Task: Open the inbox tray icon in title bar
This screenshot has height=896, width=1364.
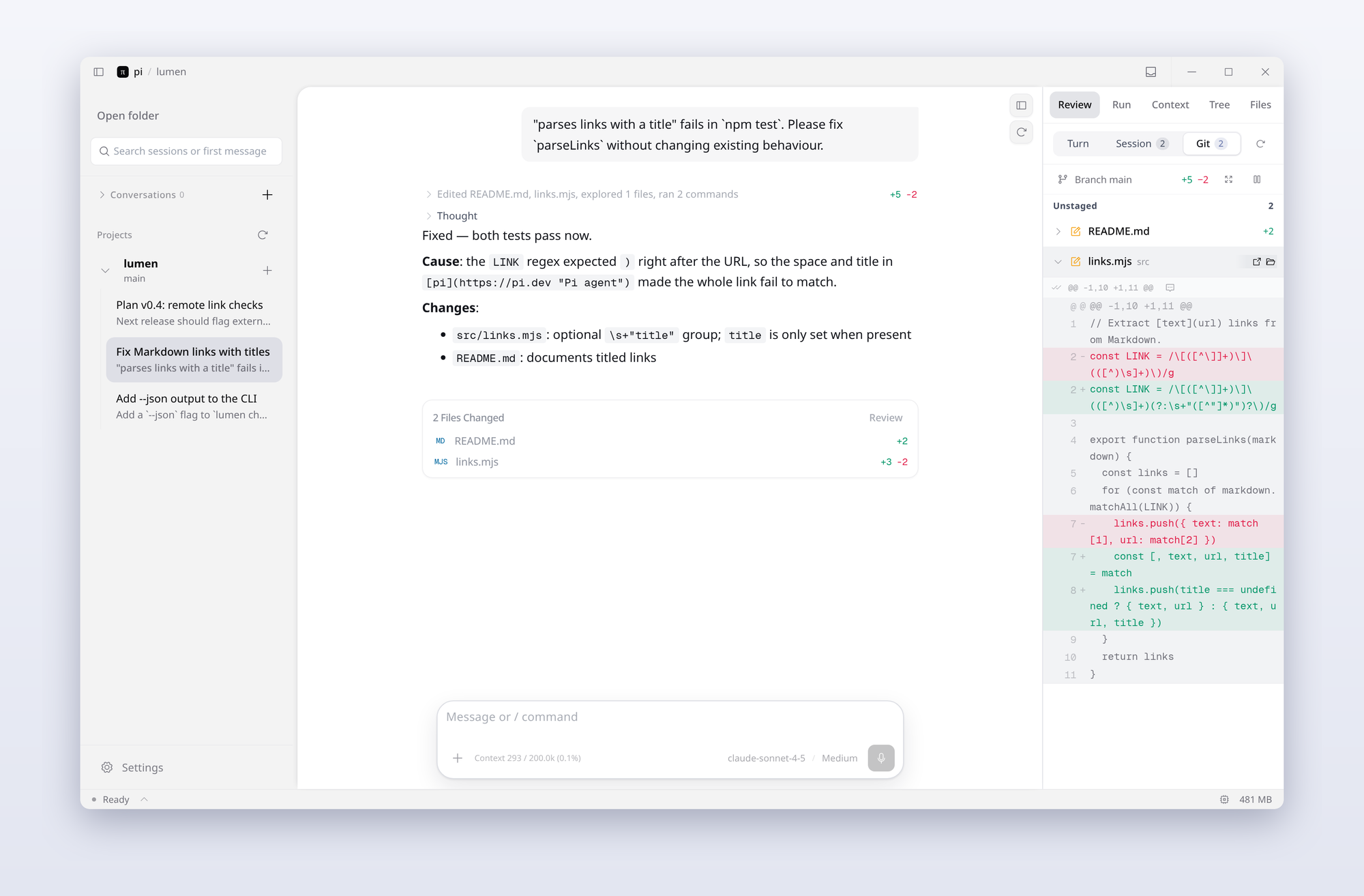Action: pos(1151,72)
